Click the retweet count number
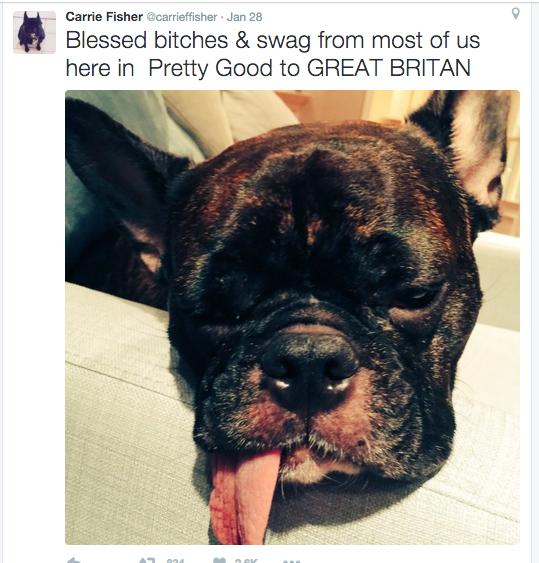Image resolution: width=539 pixels, height=563 pixels. coord(175,560)
